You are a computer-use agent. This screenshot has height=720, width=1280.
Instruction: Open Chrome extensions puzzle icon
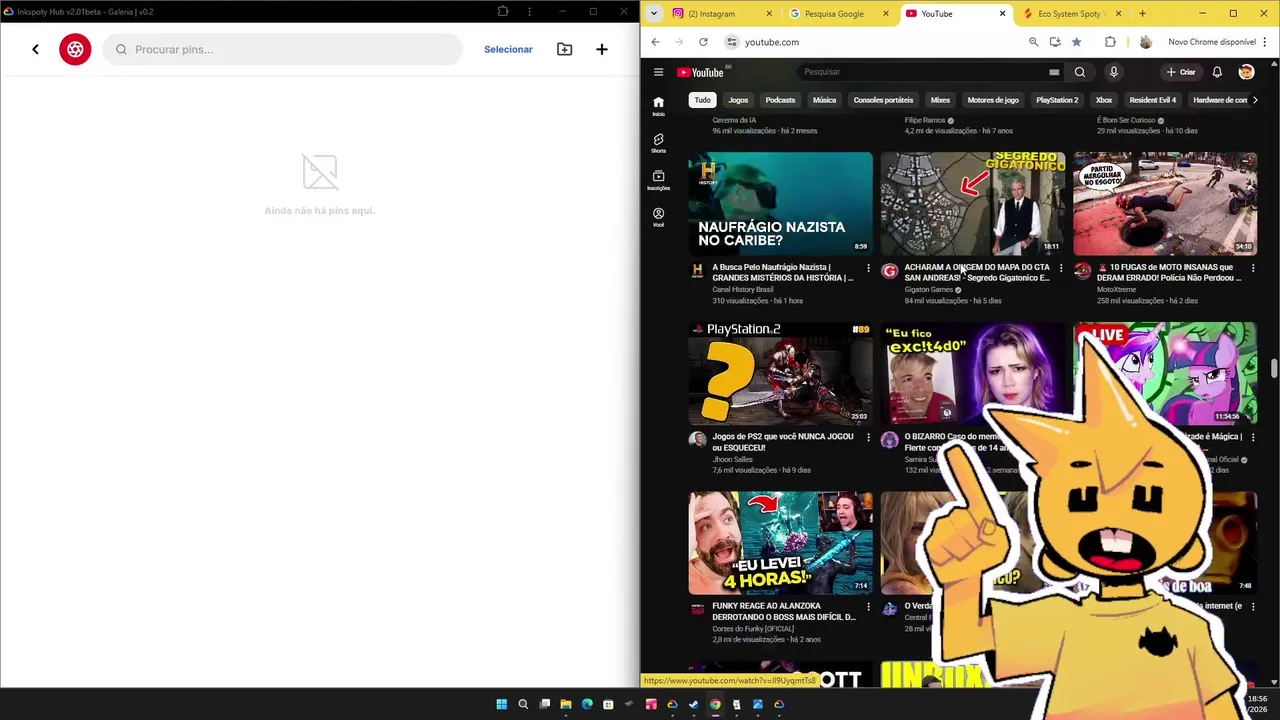(1110, 42)
